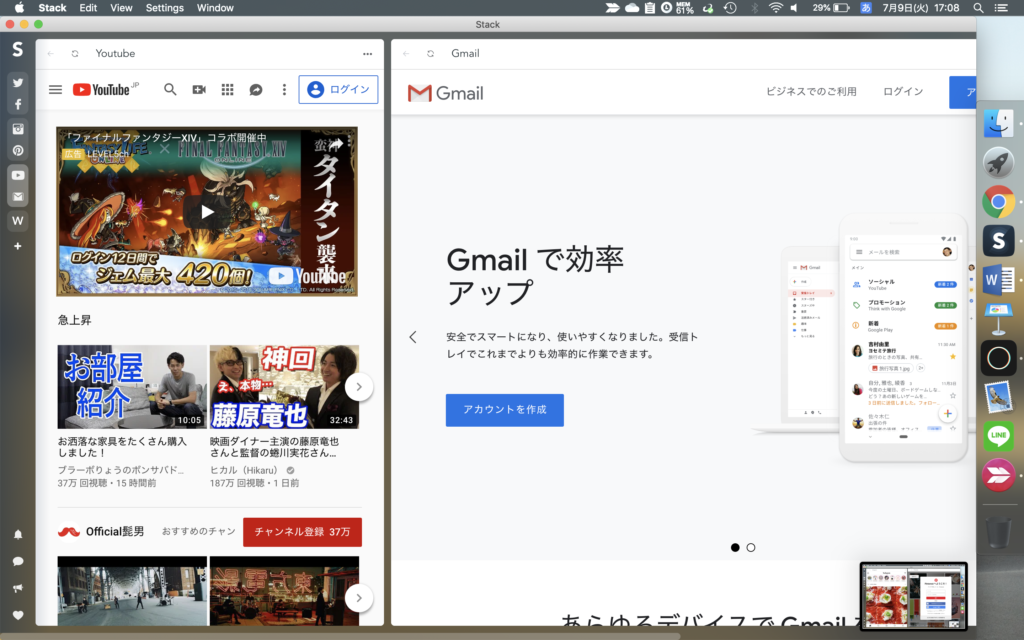Open the chat bubble in Stack sidebar

click(18, 561)
